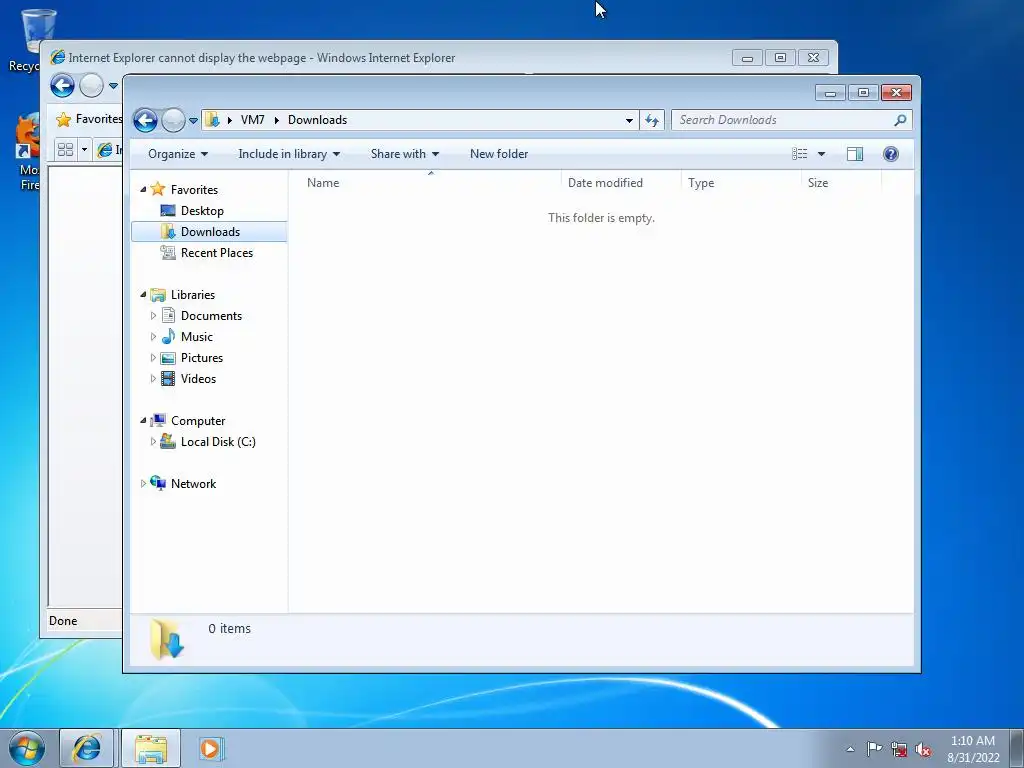The height and width of the screenshot is (768, 1024).
Task: Click the magnifier icon in the search box
Action: [x=900, y=120]
